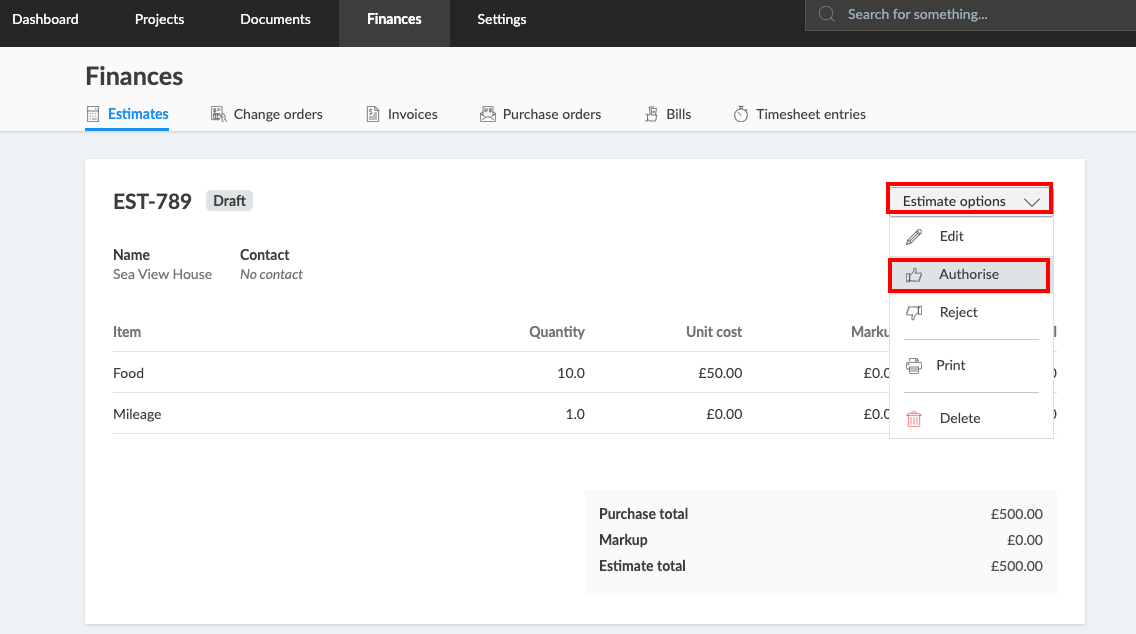Go to the Documents section
Image resolution: width=1136 pixels, height=634 pixels.
275,19
